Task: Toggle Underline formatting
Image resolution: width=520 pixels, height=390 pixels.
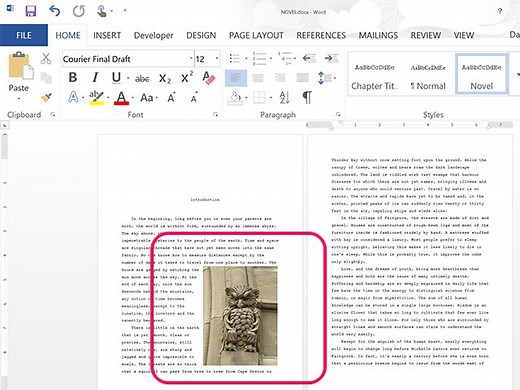Action: (x=116, y=78)
